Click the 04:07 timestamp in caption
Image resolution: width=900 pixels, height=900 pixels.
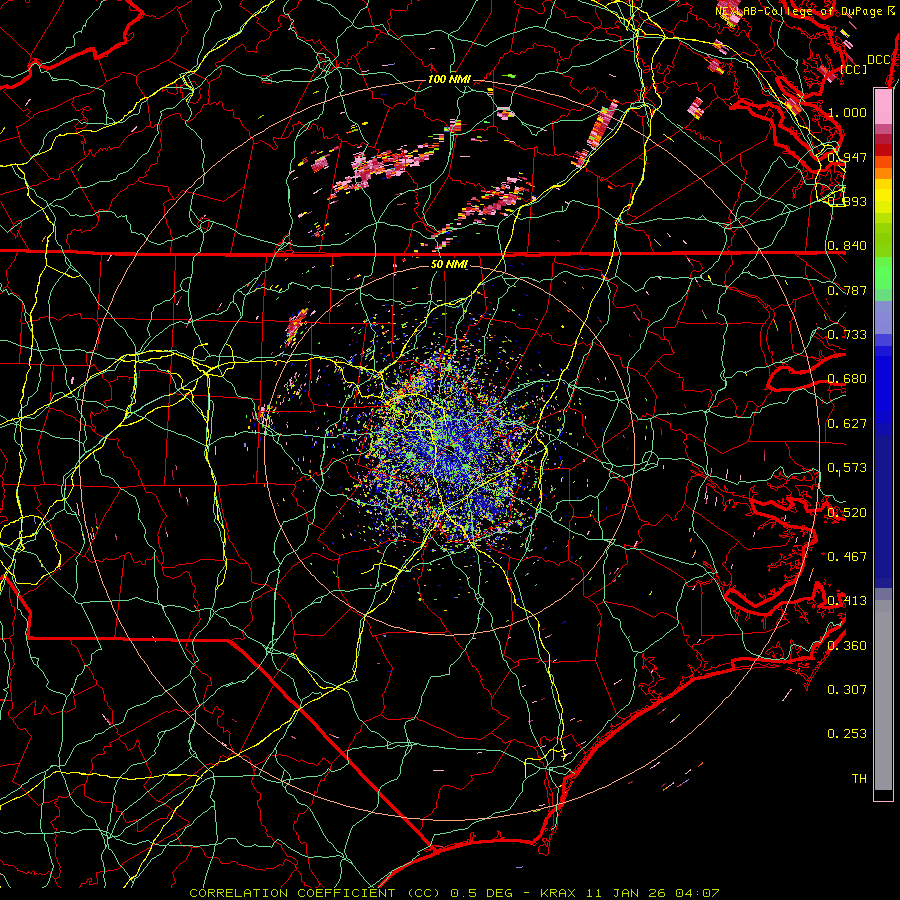tap(697, 893)
